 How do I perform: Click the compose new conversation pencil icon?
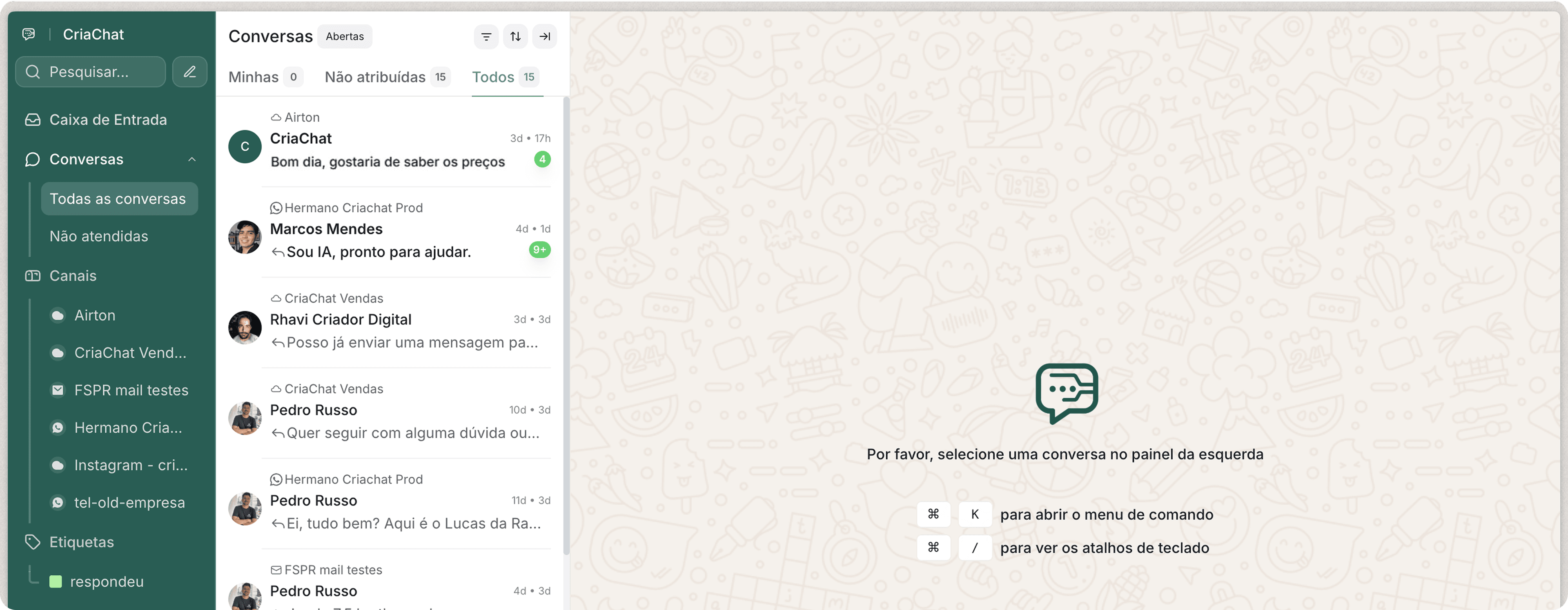click(x=189, y=72)
